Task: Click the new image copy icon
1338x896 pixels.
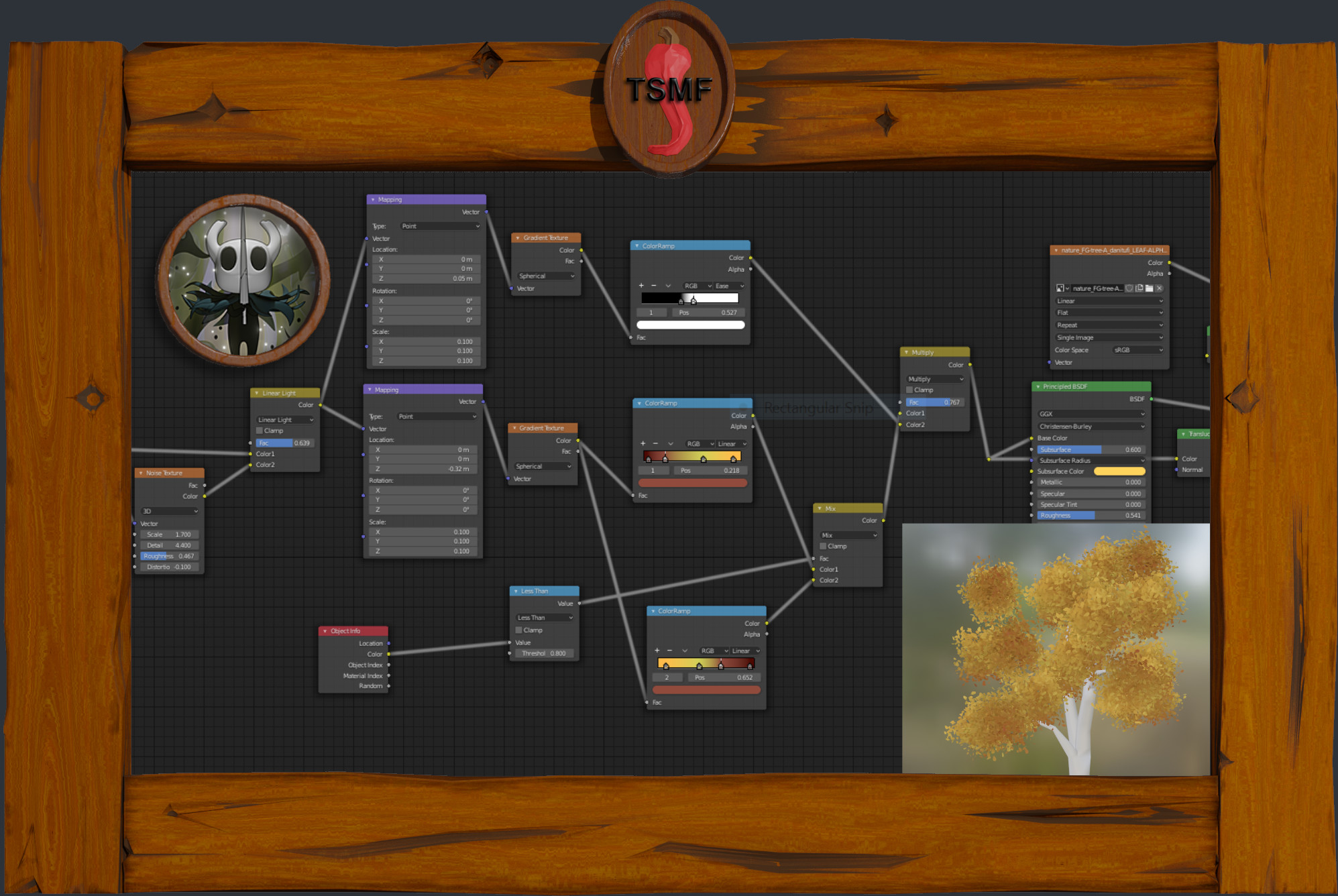Action: click(1139, 288)
